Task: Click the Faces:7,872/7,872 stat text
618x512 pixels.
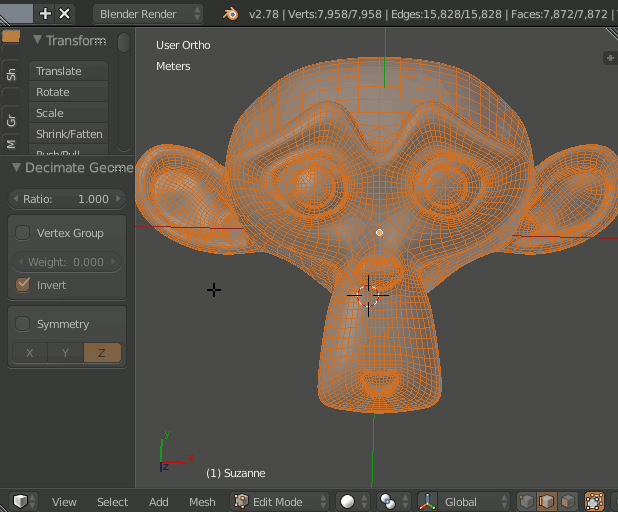Action: click(559, 14)
